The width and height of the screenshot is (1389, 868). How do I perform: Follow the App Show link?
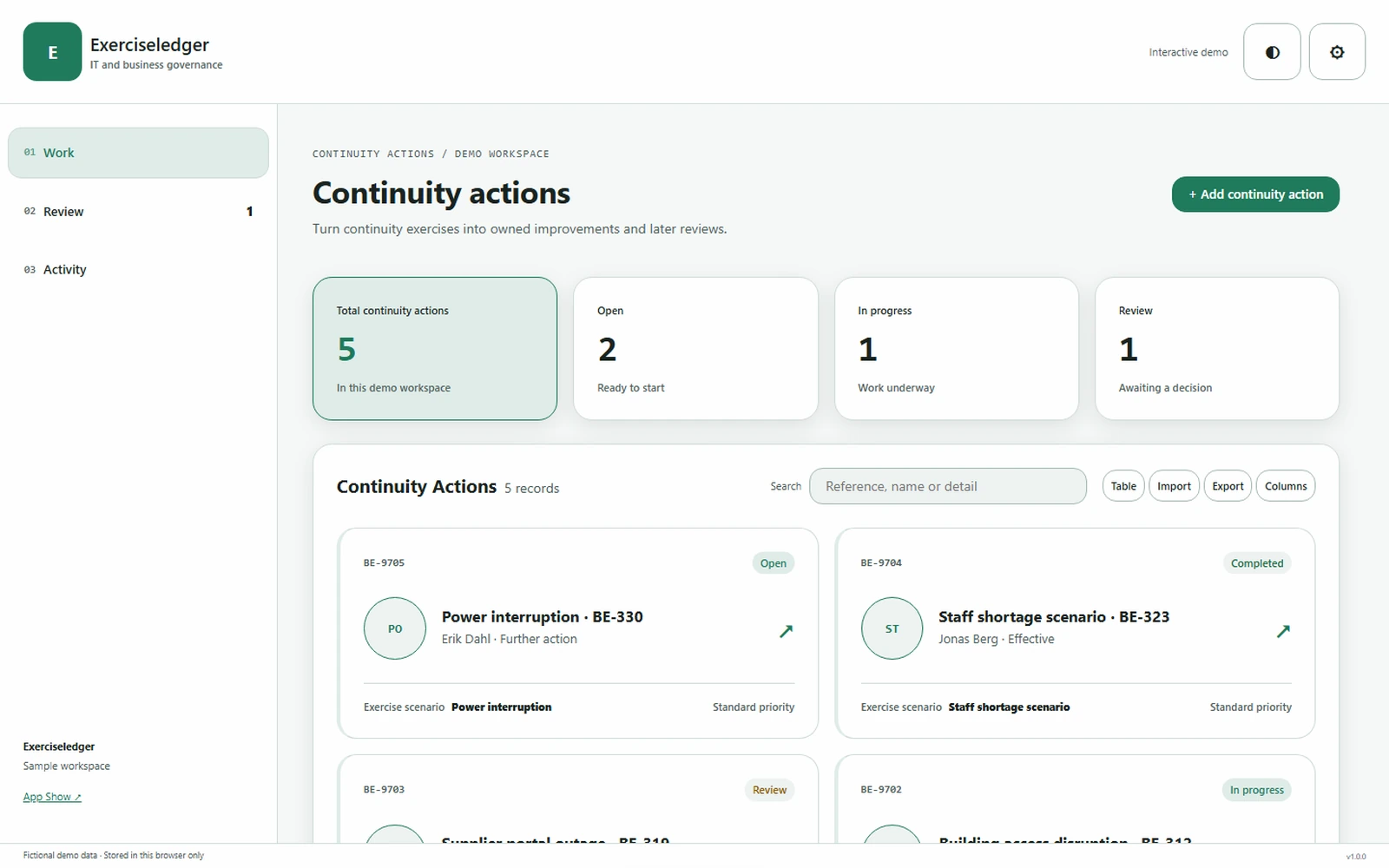(x=52, y=797)
